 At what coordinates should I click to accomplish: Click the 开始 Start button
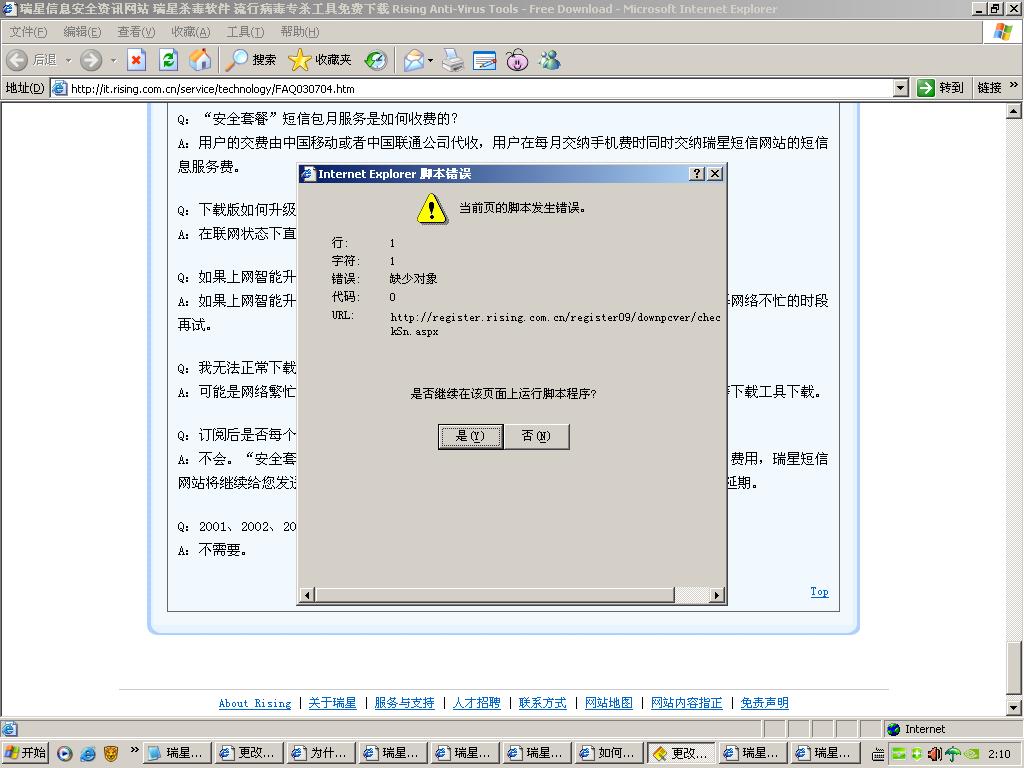pyautogui.click(x=25, y=753)
